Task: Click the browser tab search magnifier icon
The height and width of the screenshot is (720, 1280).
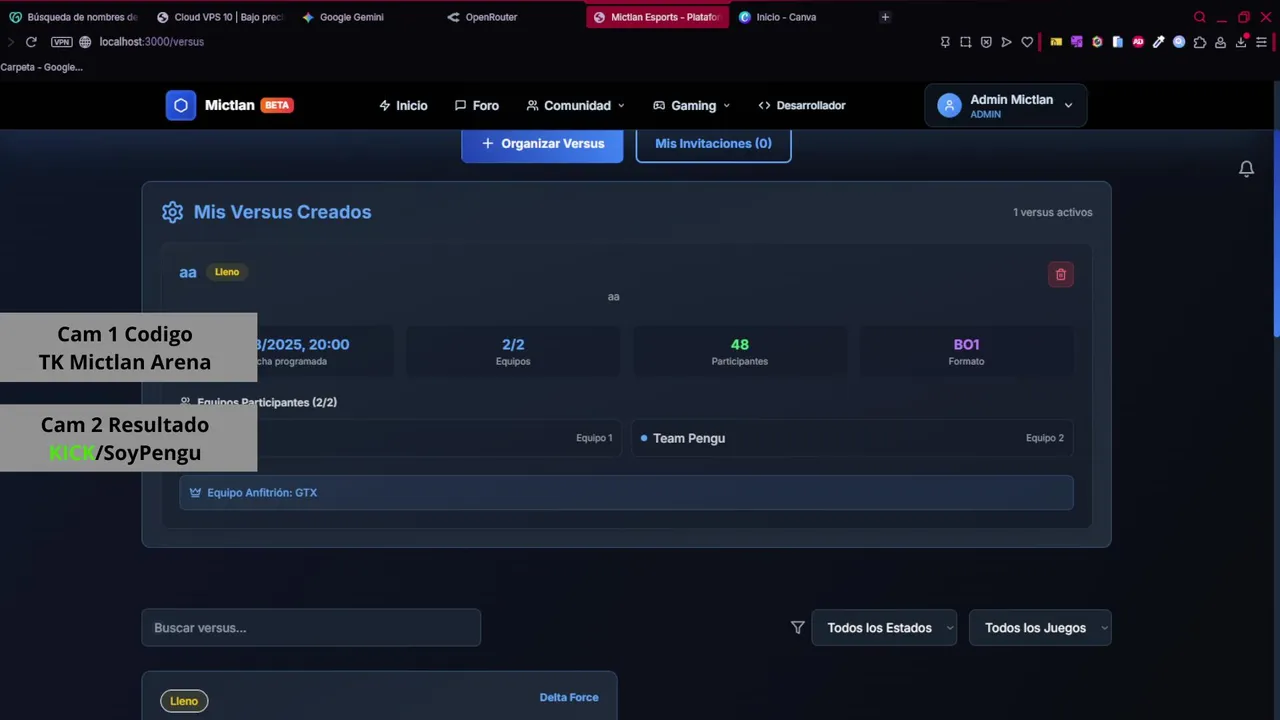Action: [1200, 17]
